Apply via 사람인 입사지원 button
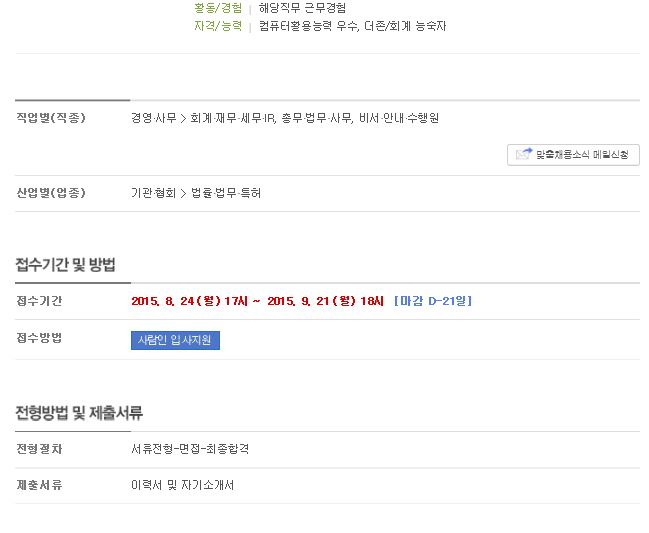The width and height of the screenshot is (649, 533). pyautogui.click(x=175, y=340)
